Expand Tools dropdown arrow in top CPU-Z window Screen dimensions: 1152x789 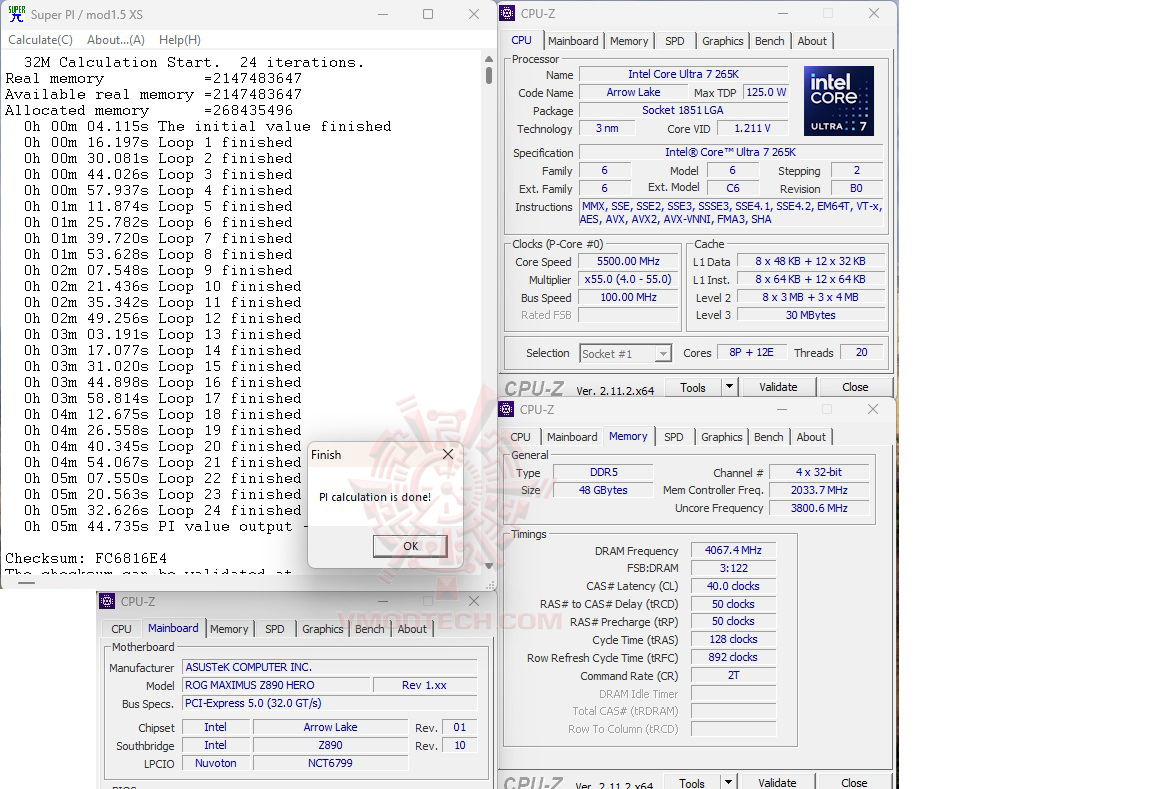coord(729,386)
